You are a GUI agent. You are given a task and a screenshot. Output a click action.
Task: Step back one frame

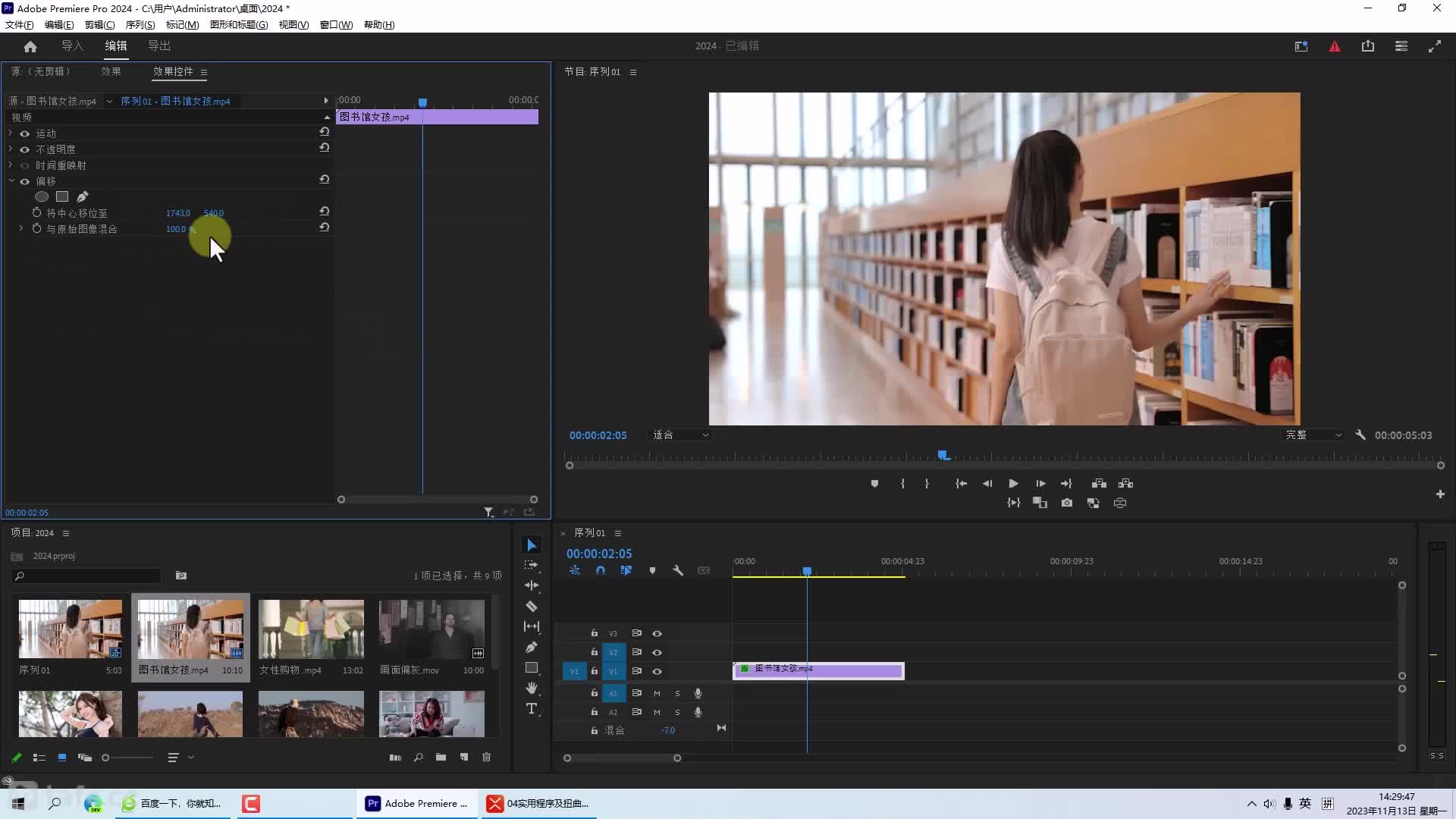(x=987, y=484)
